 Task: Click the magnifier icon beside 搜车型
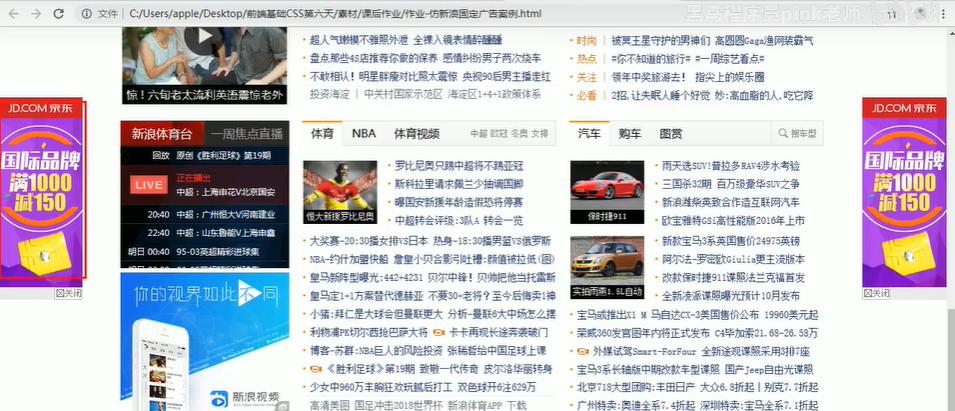782,134
